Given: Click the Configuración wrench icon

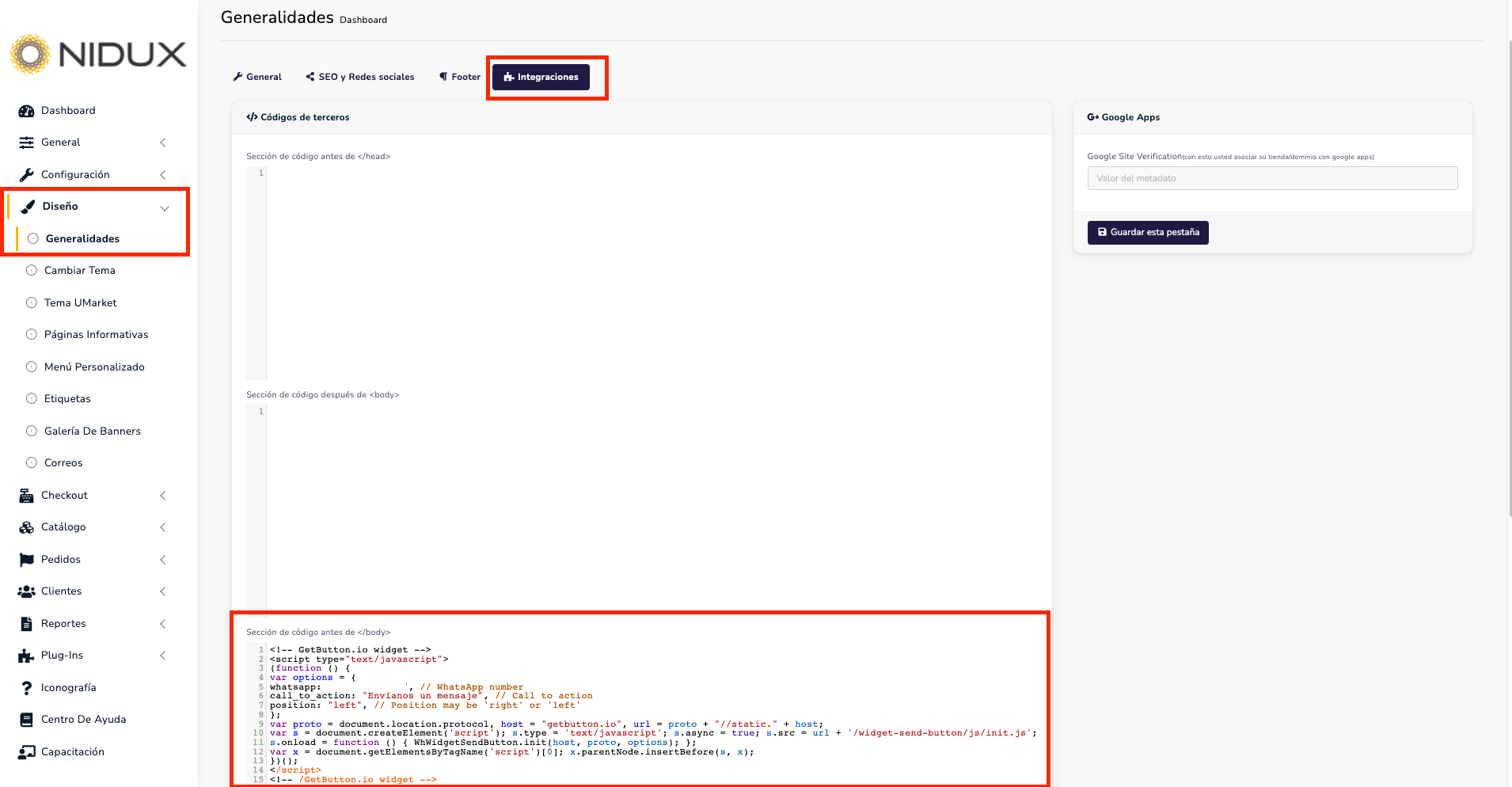Looking at the screenshot, I should [x=26, y=175].
